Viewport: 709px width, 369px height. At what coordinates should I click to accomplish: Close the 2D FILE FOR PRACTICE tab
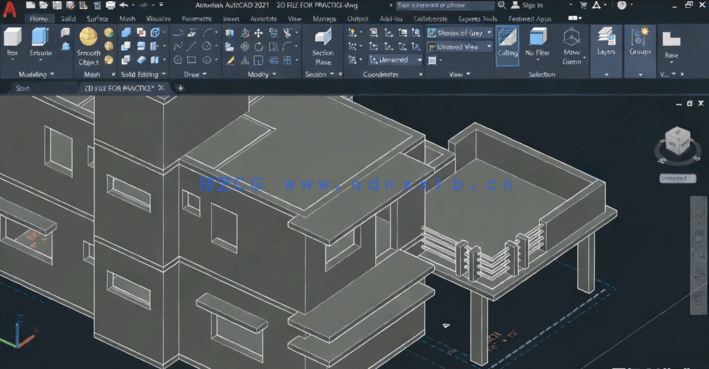(161, 88)
